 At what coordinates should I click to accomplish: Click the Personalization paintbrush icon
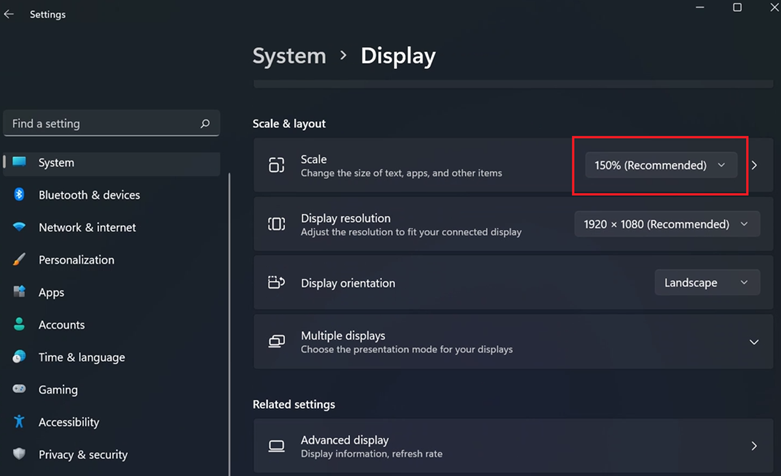coord(19,260)
